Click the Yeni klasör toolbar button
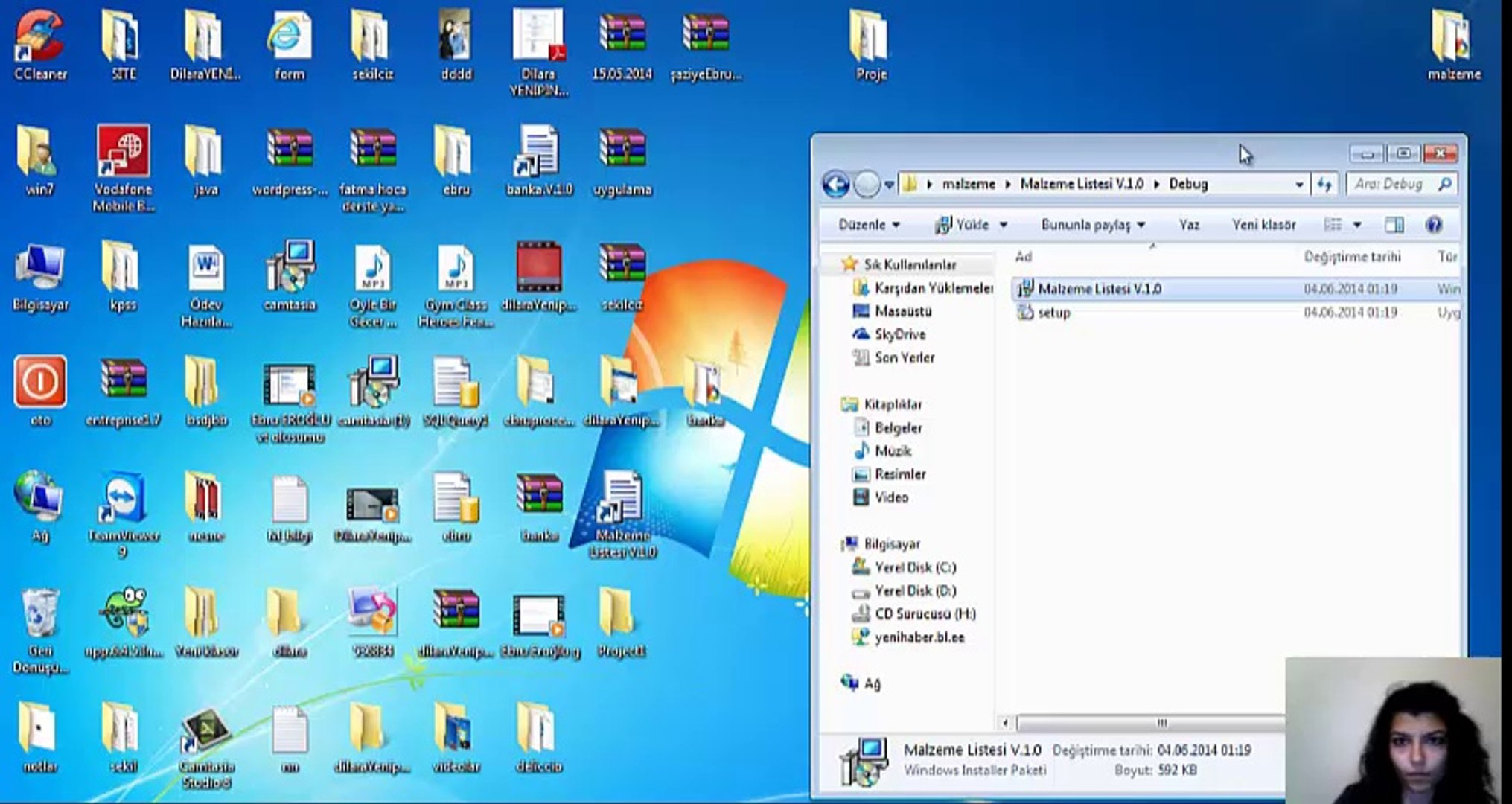 click(1263, 225)
